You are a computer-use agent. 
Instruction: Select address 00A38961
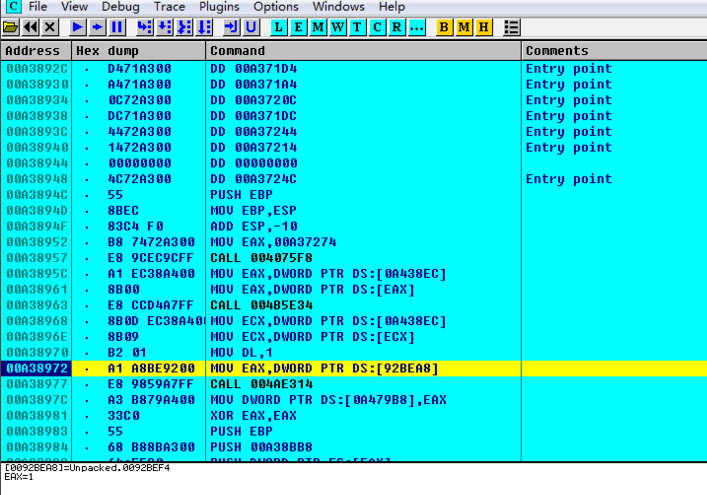37,289
